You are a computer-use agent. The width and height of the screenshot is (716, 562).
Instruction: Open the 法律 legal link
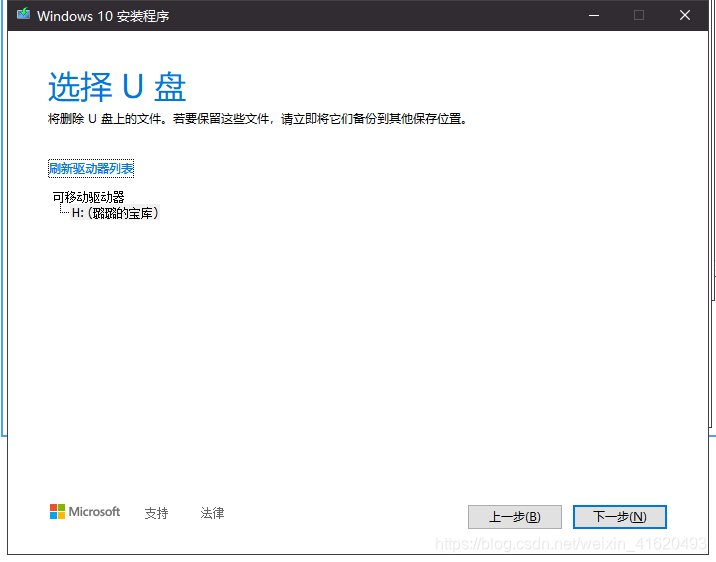pyautogui.click(x=212, y=513)
